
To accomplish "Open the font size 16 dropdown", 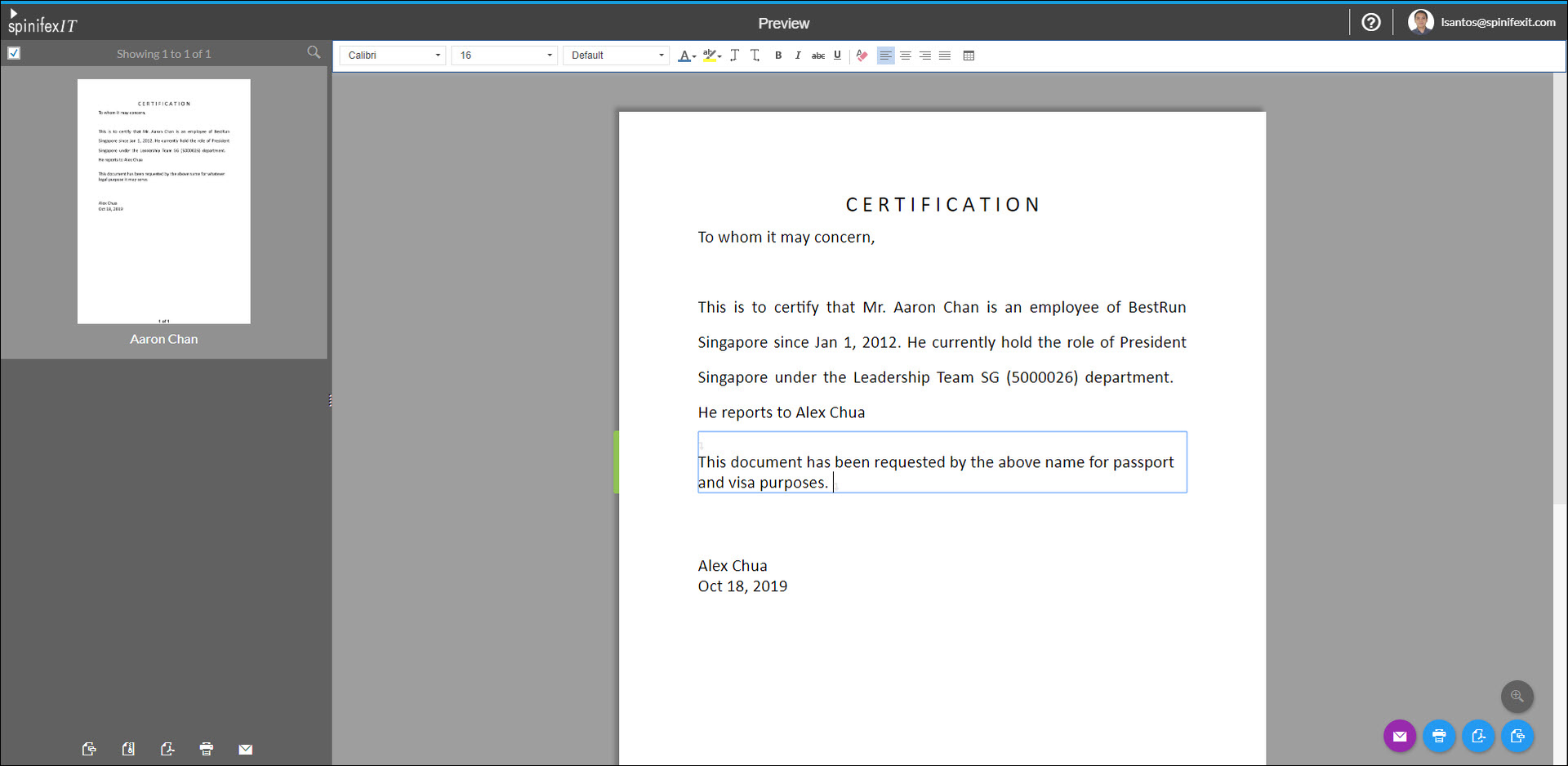I will click(x=504, y=56).
